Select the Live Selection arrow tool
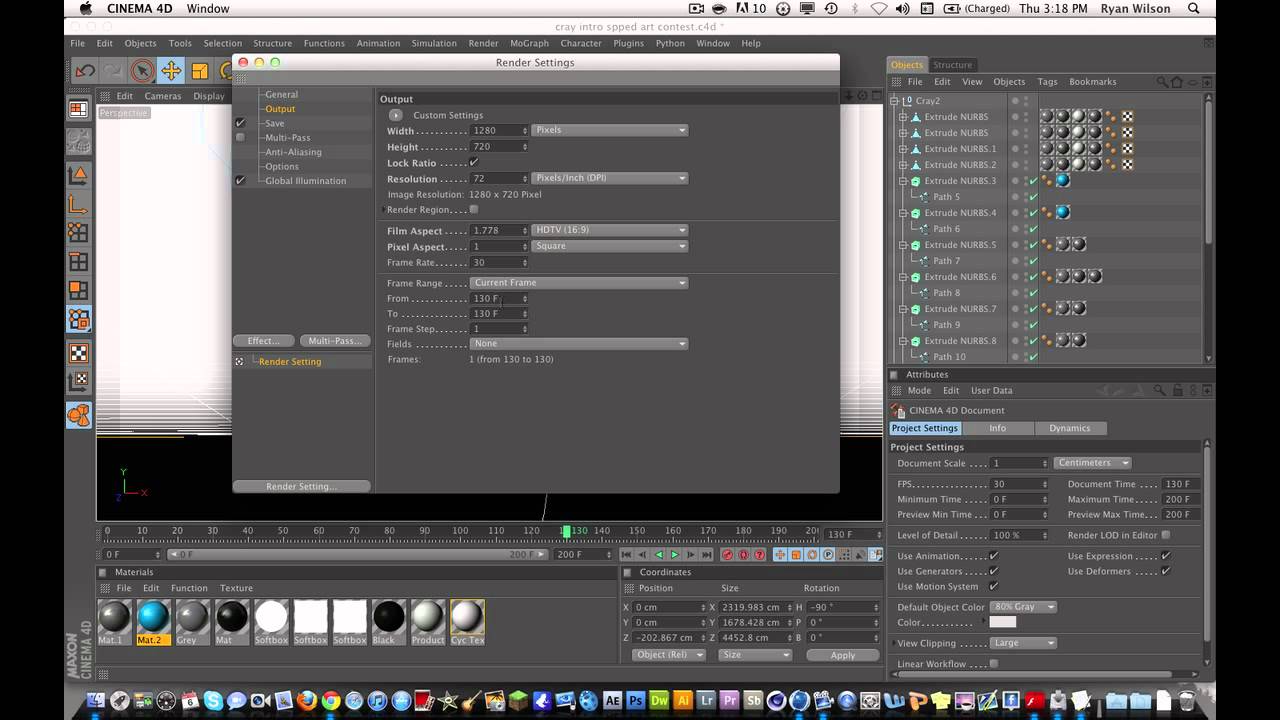This screenshot has width=1280, height=720. tap(142, 70)
